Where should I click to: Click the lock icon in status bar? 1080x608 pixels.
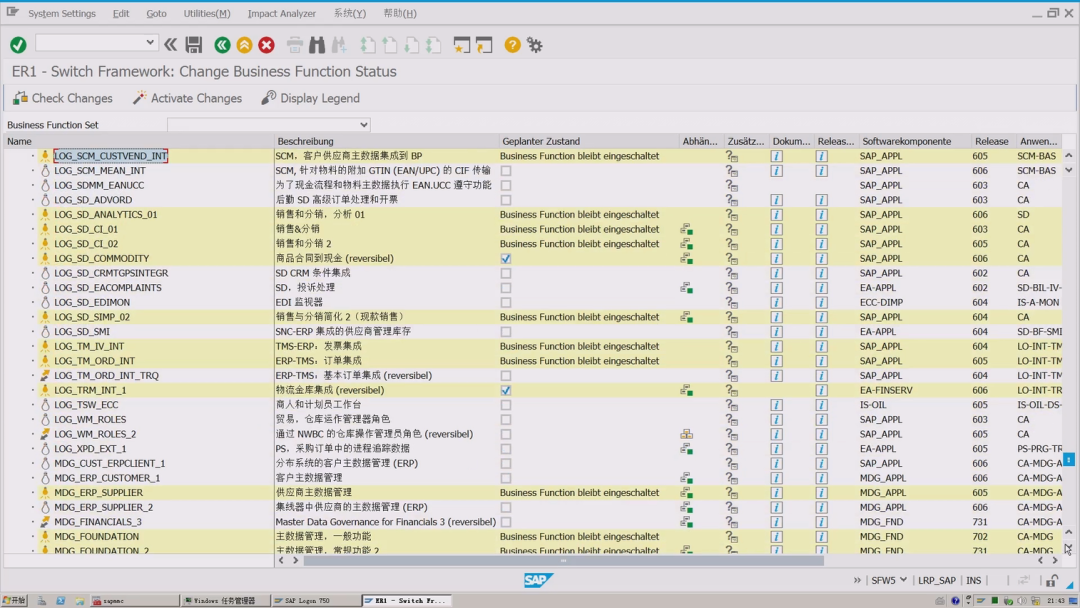(x=1052, y=581)
